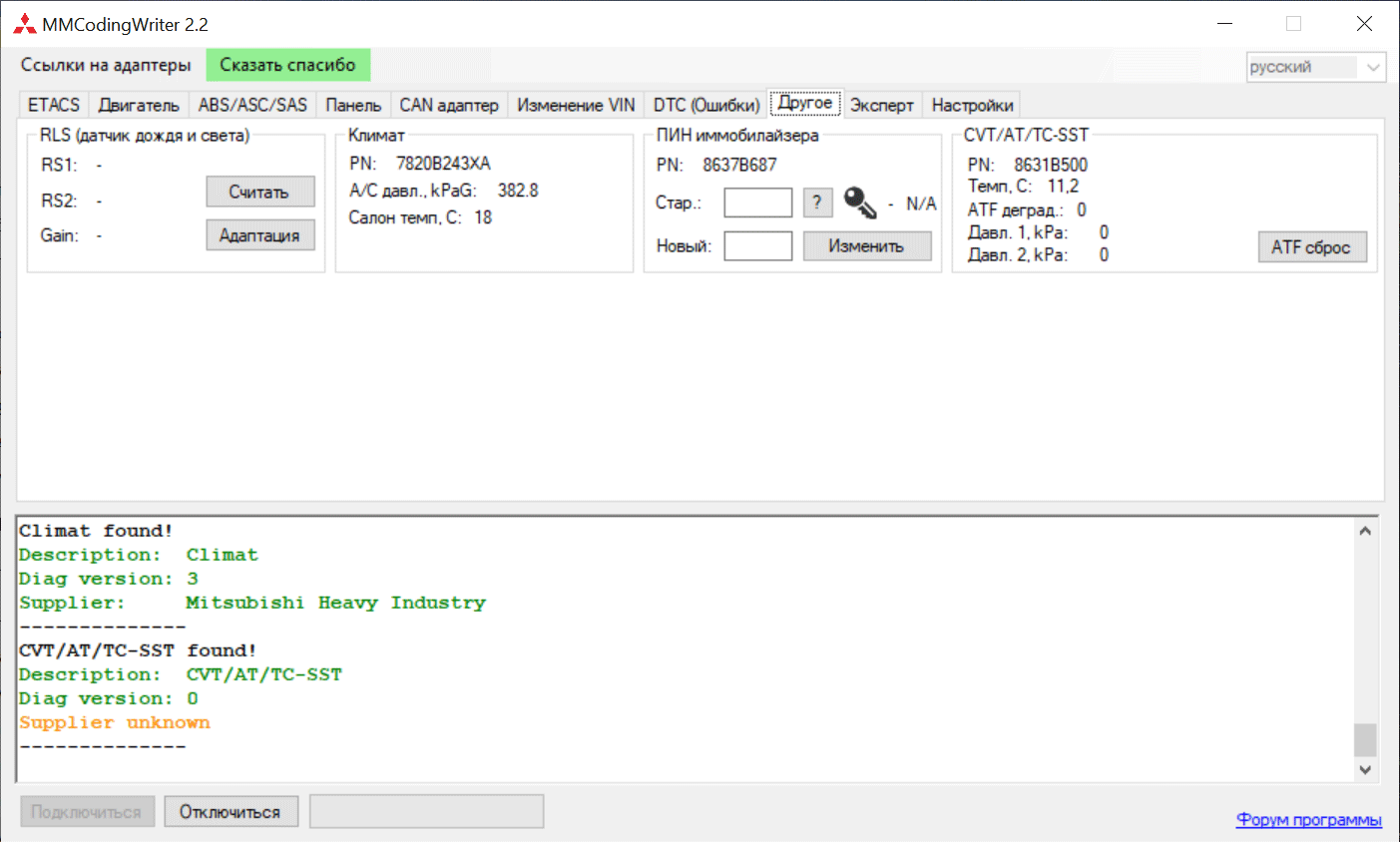Image resolution: width=1400 pixels, height=842 pixels.
Task: Click the green Сказать спасибо button
Action: 287,65
